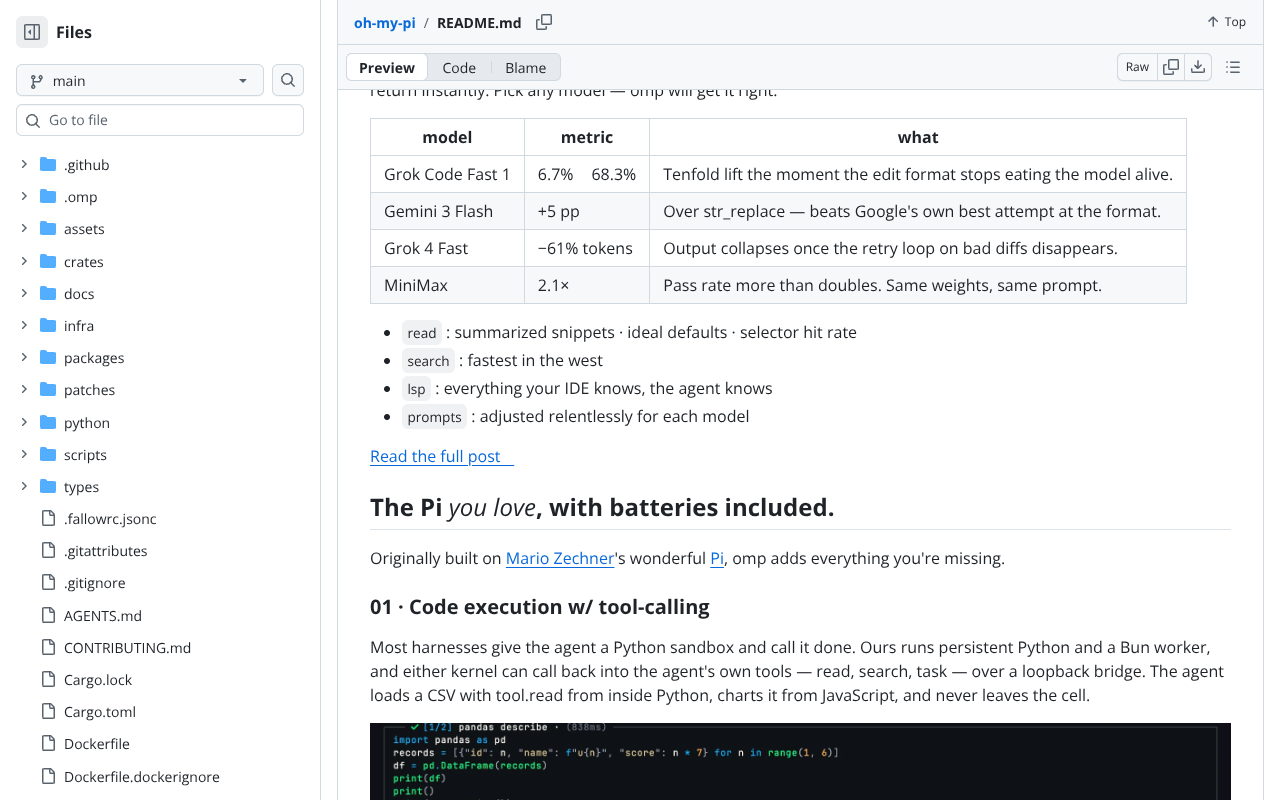
Task: Click the types folder icon
Action: tap(48, 486)
